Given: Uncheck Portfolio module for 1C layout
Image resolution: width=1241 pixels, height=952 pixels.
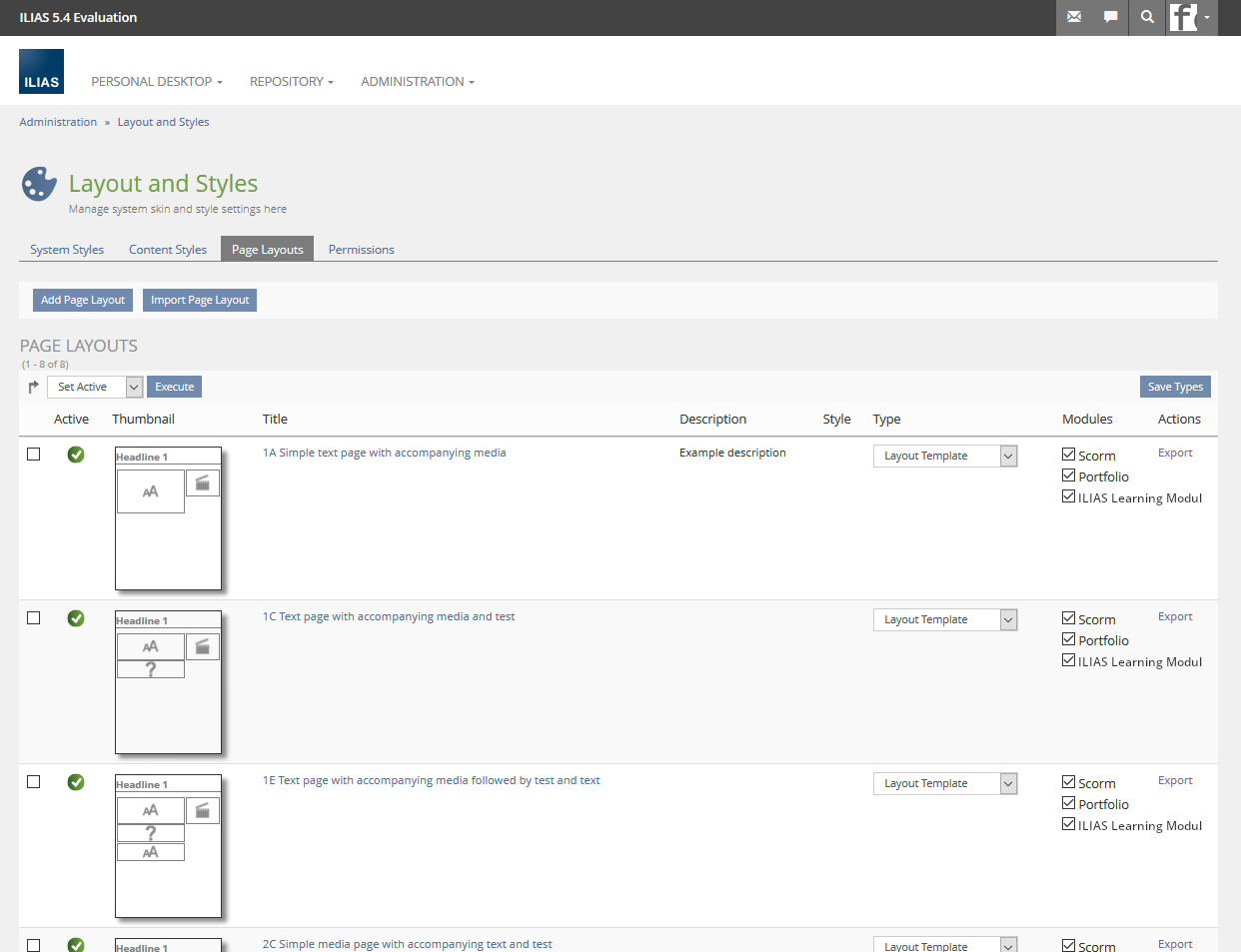Looking at the screenshot, I should [x=1068, y=639].
